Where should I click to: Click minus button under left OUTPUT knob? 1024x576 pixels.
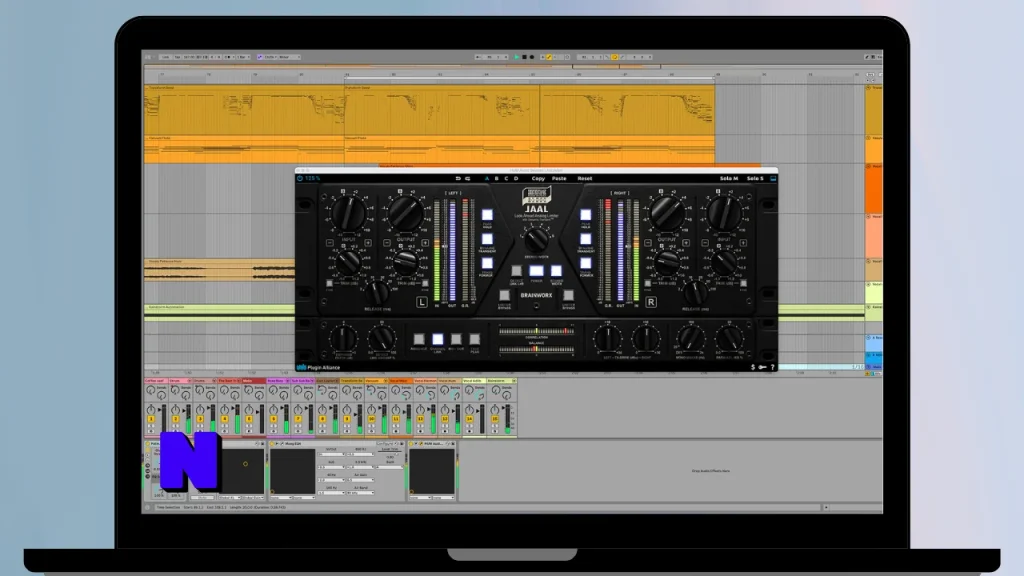click(387, 243)
